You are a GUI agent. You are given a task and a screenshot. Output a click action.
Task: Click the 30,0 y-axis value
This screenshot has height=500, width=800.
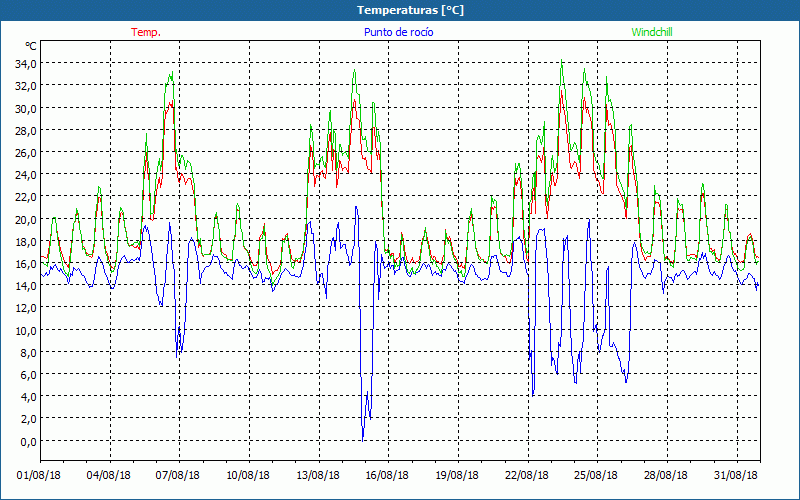click(x=28, y=108)
